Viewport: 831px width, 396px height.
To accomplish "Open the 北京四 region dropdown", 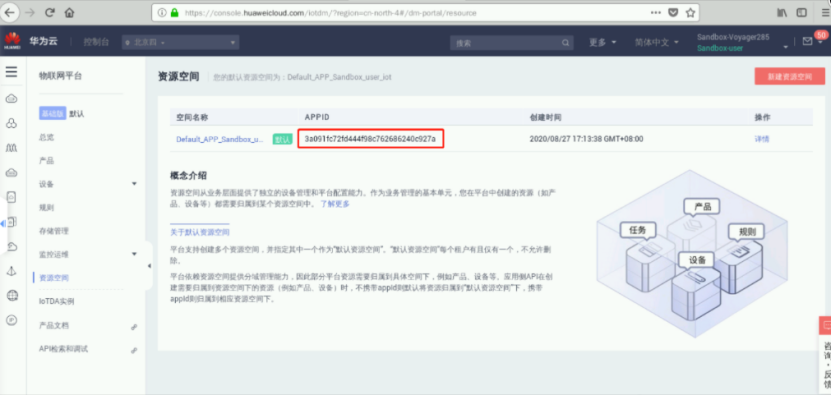I will pyautogui.click(x=180, y=42).
